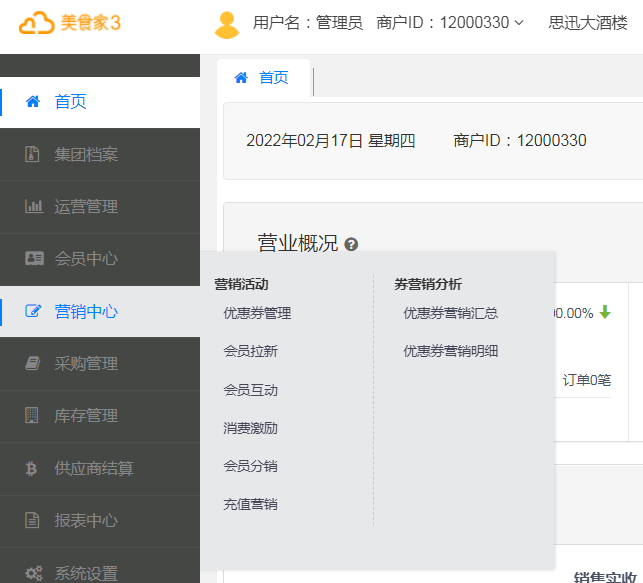Click the user avatar icon
Screen dimensions: 643x583
coord(227,24)
